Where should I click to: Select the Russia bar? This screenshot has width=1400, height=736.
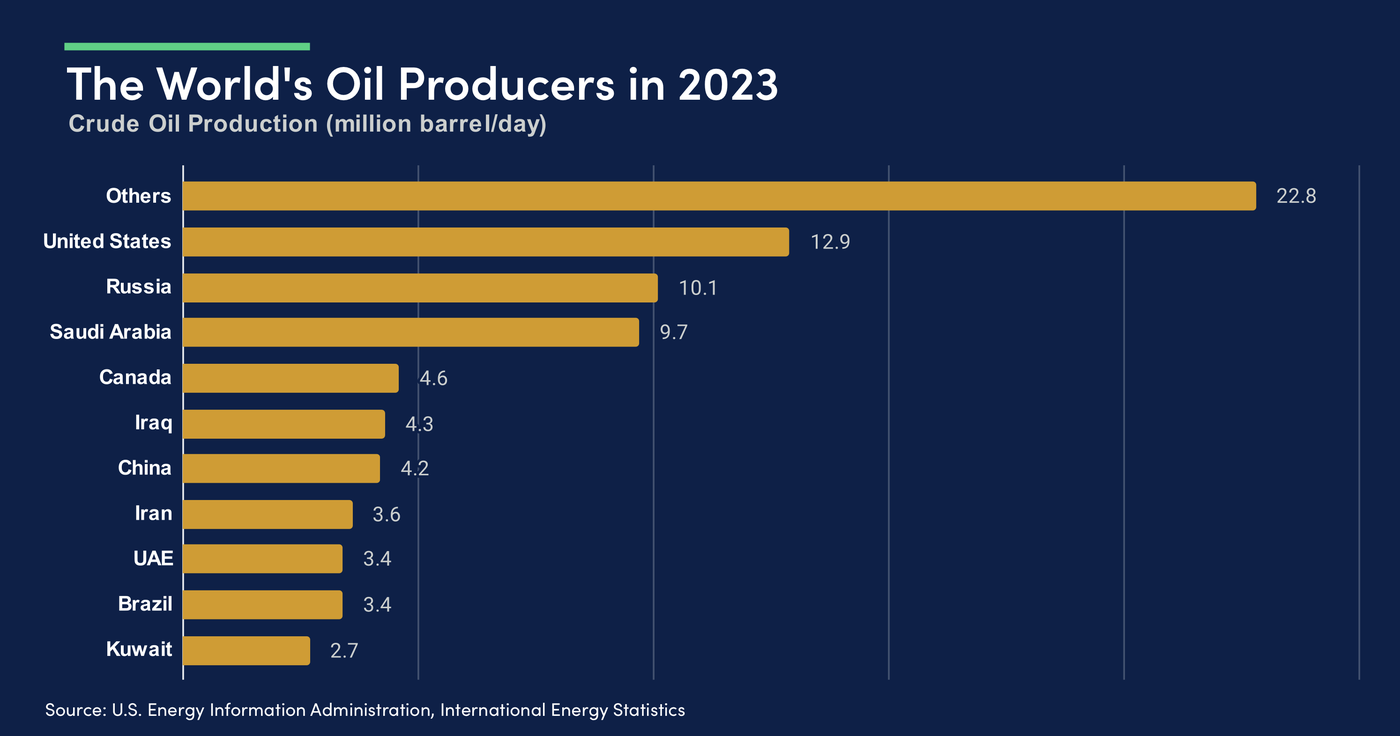[x=420, y=287]
